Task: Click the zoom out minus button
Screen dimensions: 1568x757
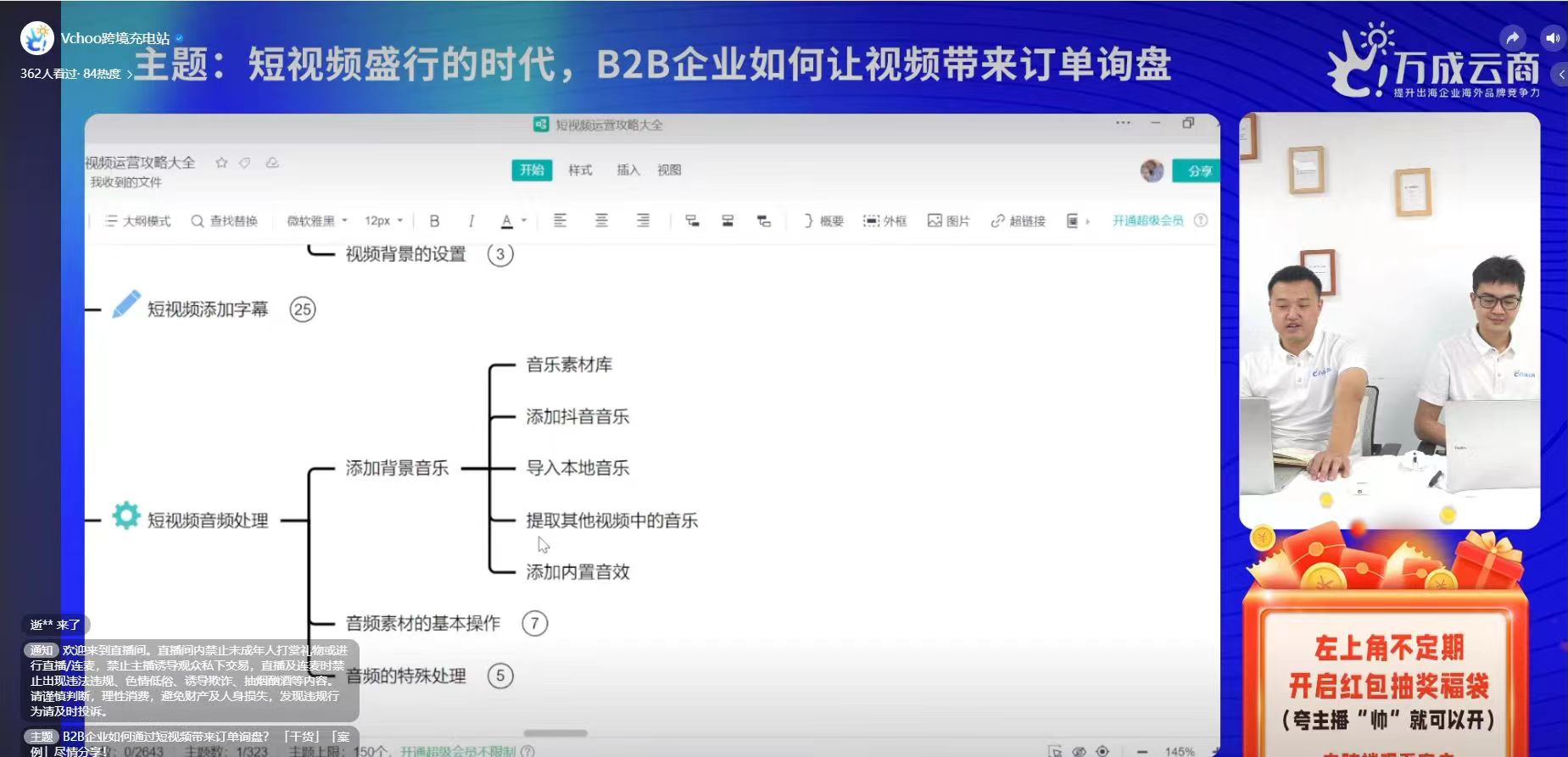Action: 1142,751
